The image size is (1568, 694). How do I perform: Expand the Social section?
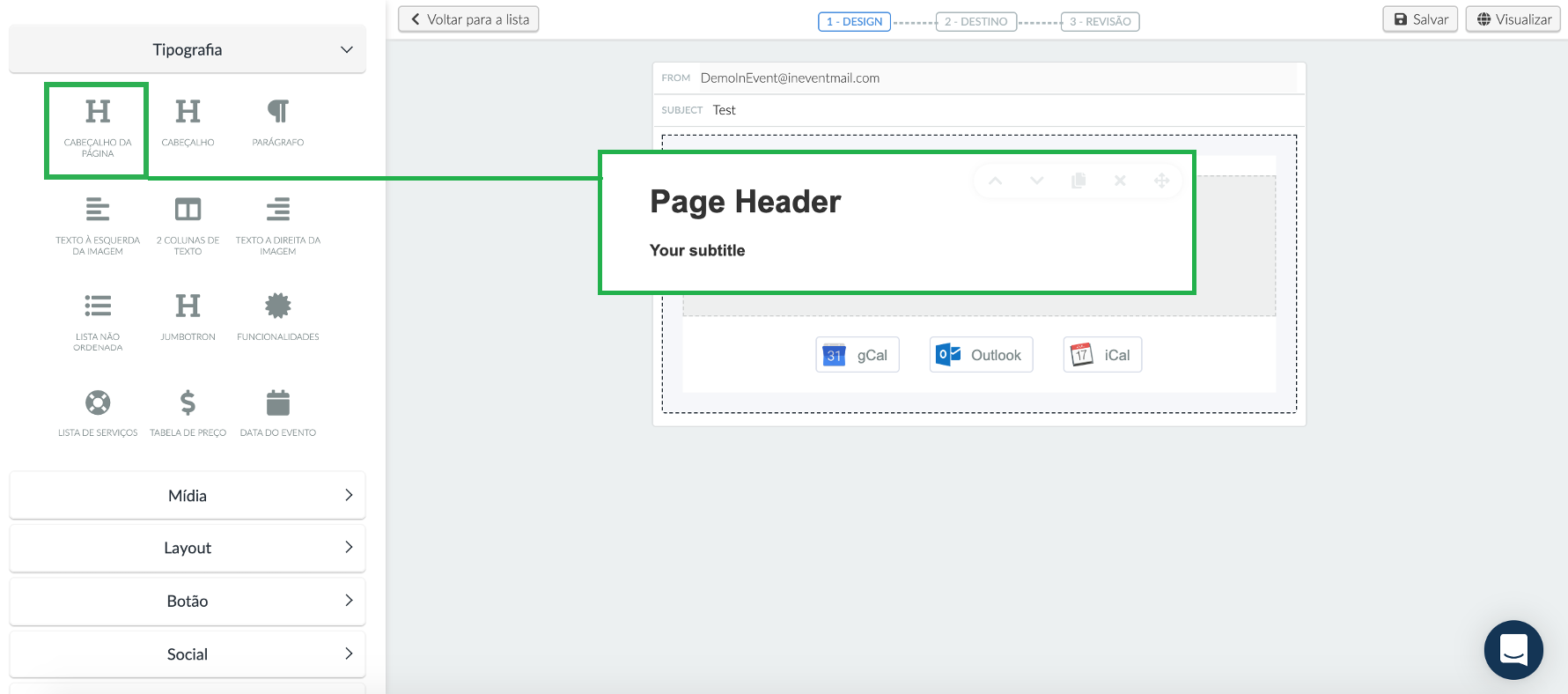pyautogui.click(x=188, y=654)
